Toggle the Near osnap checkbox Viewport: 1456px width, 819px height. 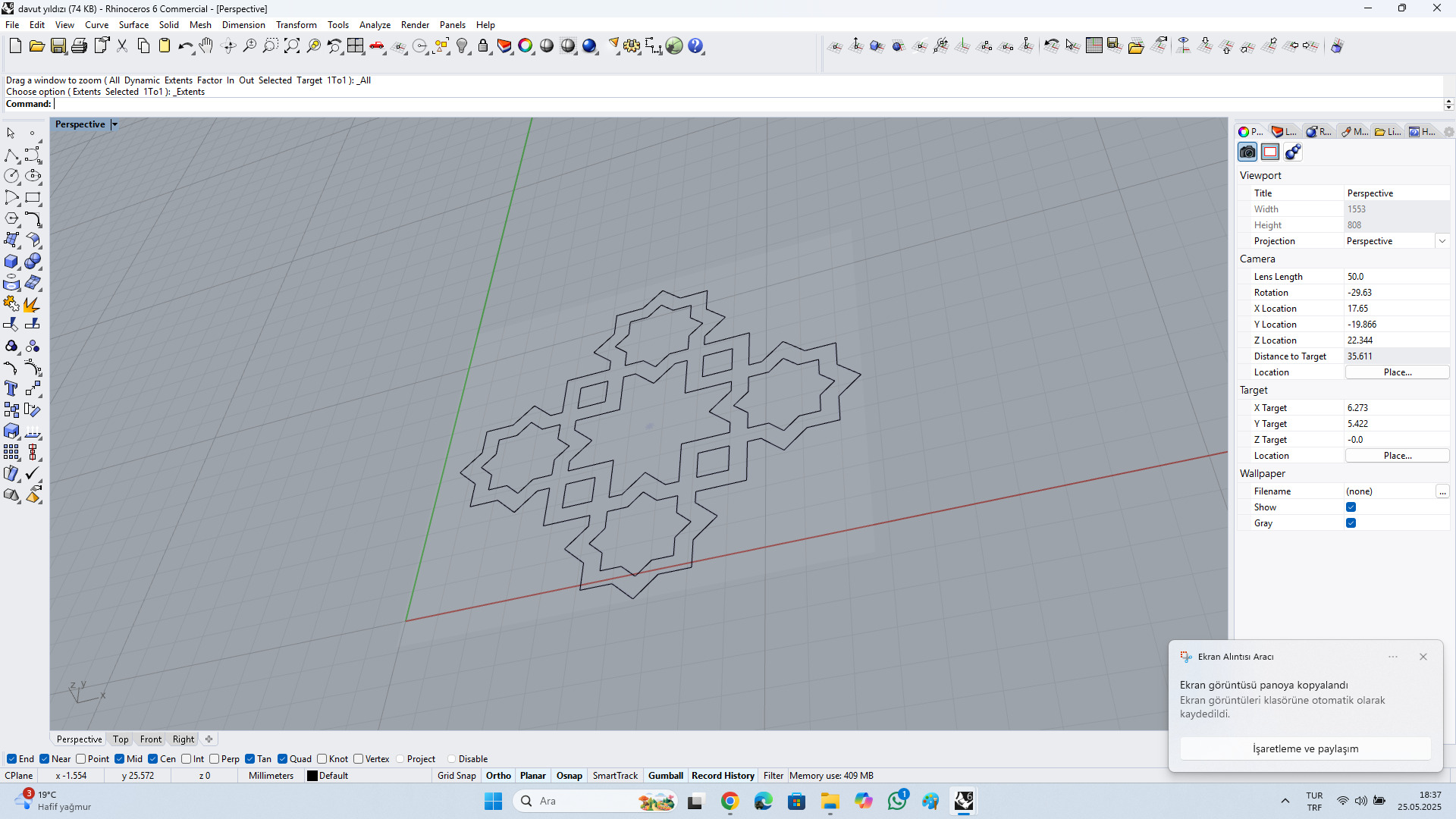click(45, 759)
